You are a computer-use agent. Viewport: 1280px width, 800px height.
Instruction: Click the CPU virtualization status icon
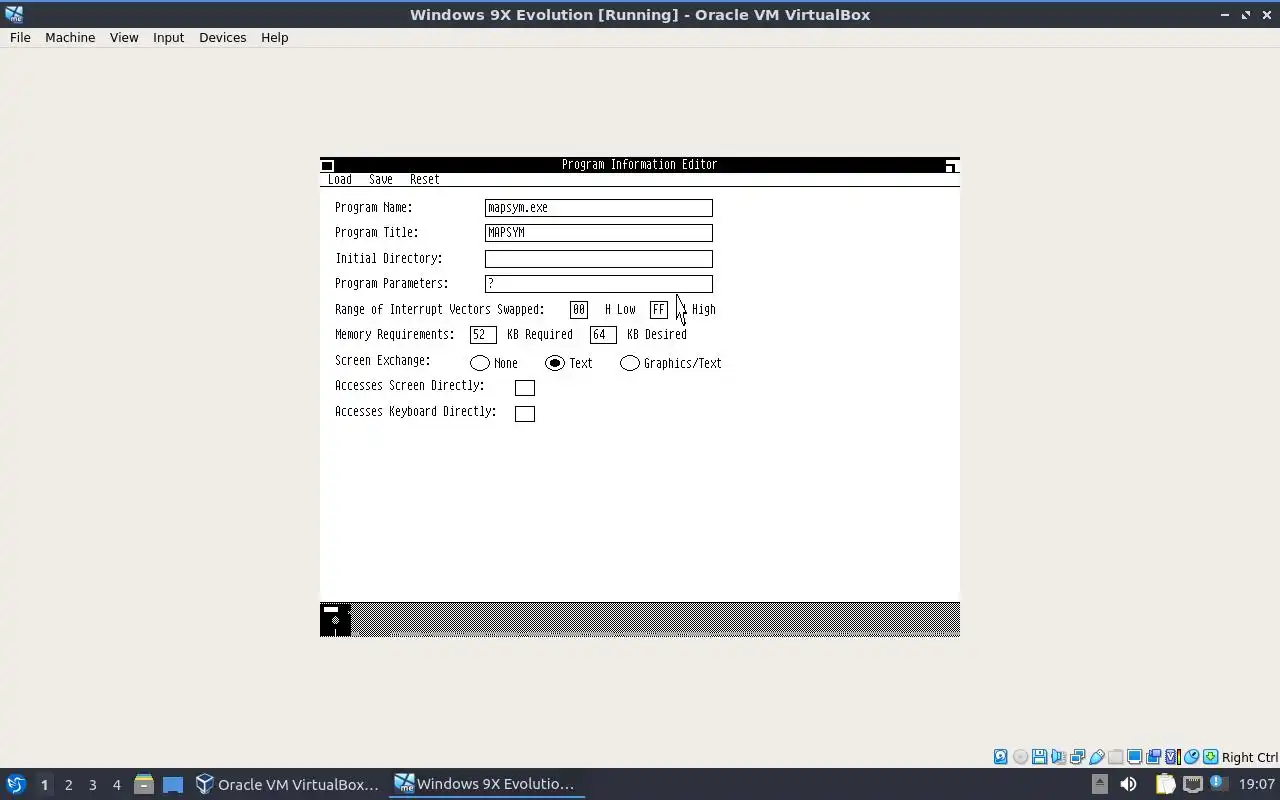[x=1173, y=757]
